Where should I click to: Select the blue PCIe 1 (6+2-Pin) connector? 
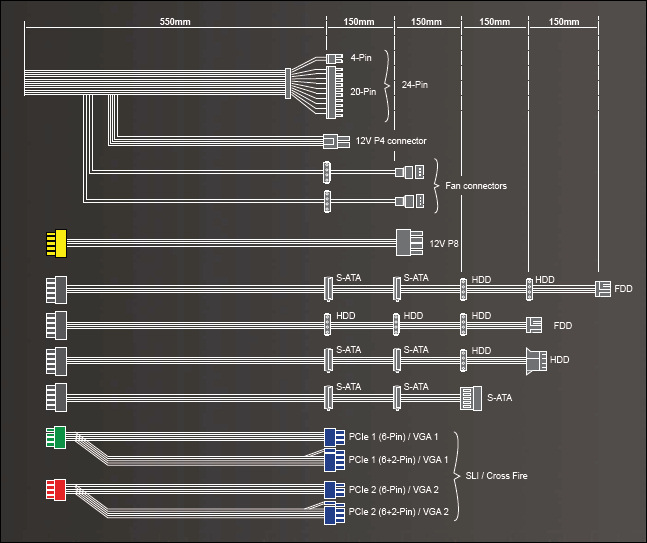coord(335,460)
